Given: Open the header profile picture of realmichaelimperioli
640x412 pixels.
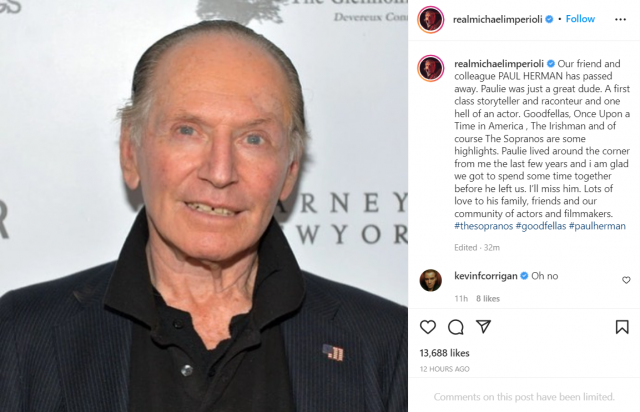Looking at the screenshot, I should coord(431,19).
